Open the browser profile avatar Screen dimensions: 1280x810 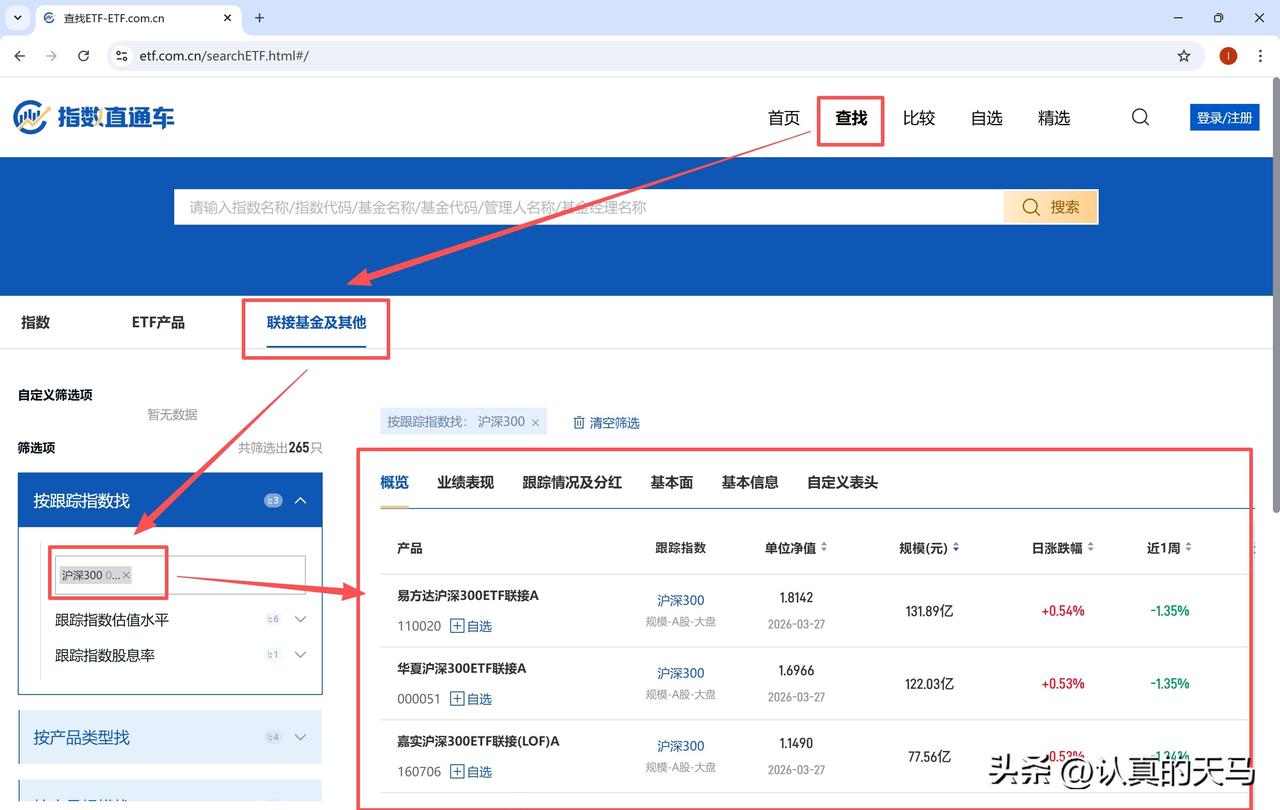point(1228,56)
